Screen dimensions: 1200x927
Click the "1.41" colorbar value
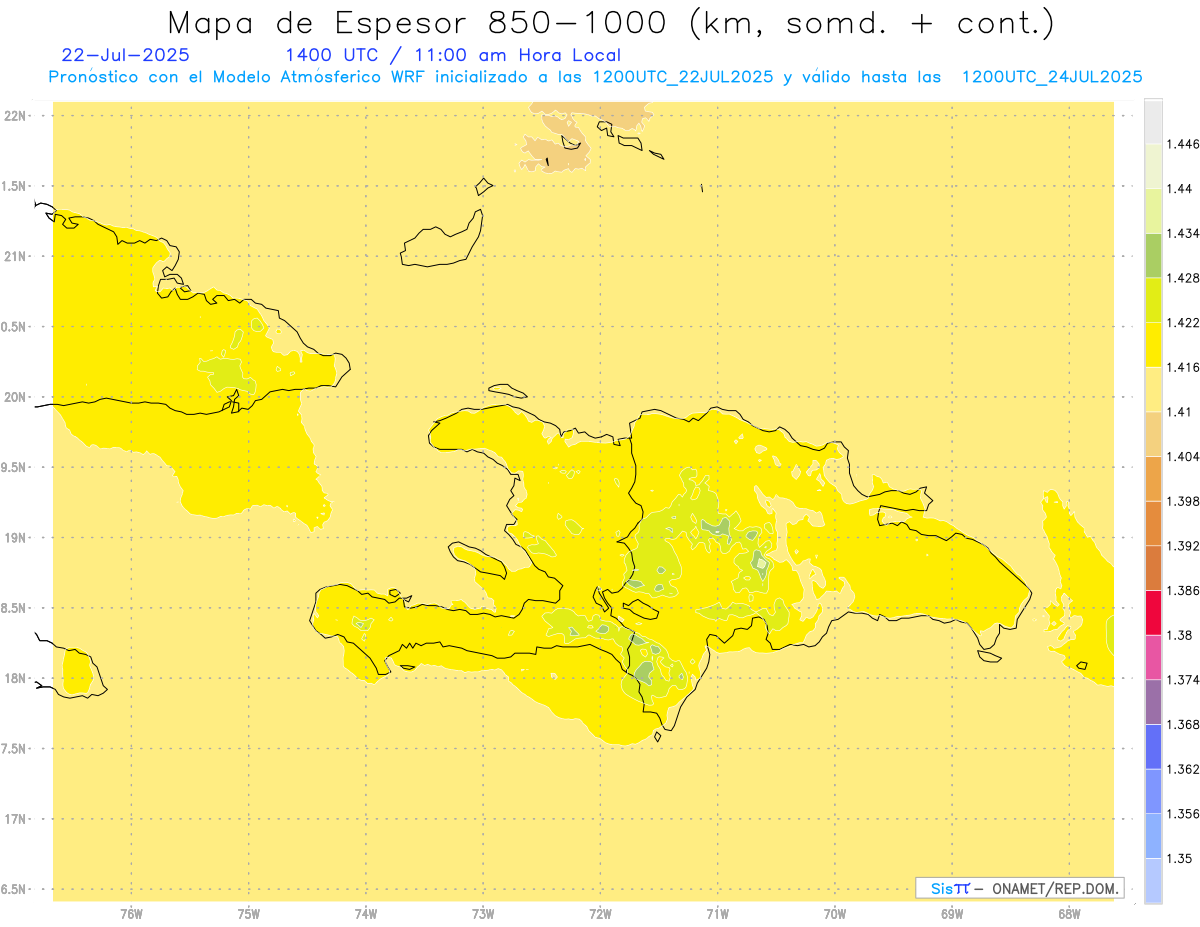pyautogui.click(x=1178, y=411)
